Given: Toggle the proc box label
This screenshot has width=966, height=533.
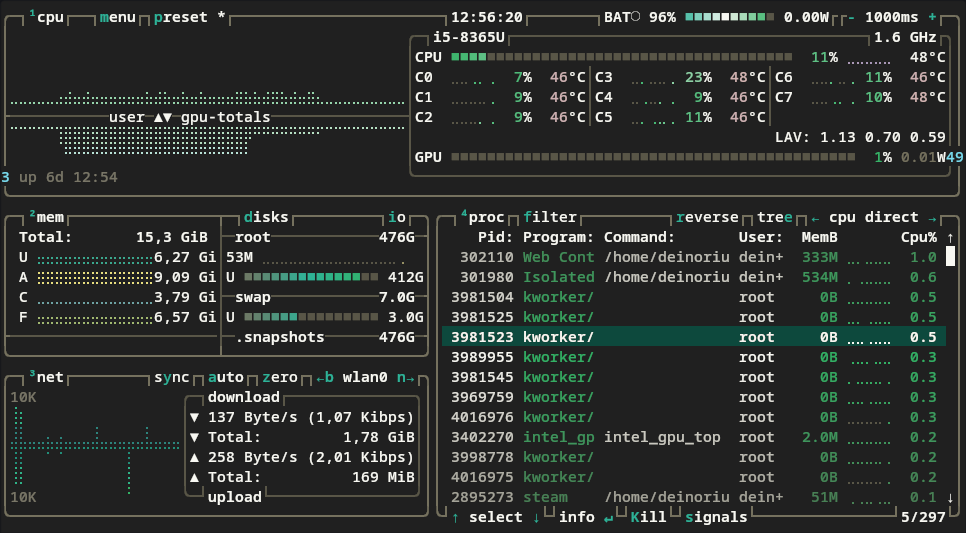Looking at the screenshot, I should point(482,217).
